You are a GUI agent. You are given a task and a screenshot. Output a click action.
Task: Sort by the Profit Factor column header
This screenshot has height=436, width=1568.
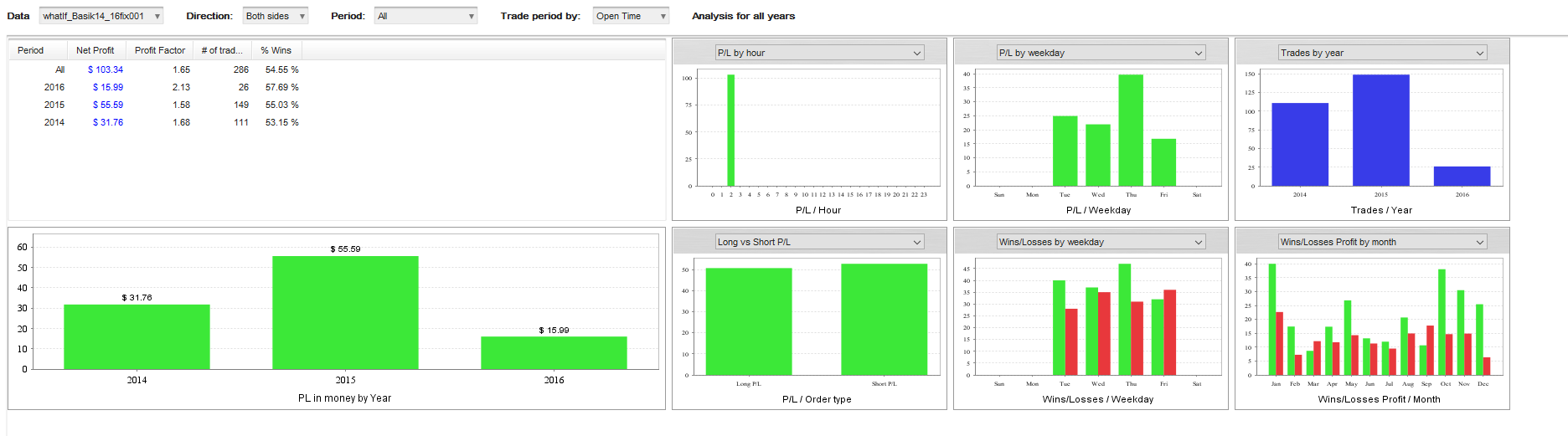[159, 50]
